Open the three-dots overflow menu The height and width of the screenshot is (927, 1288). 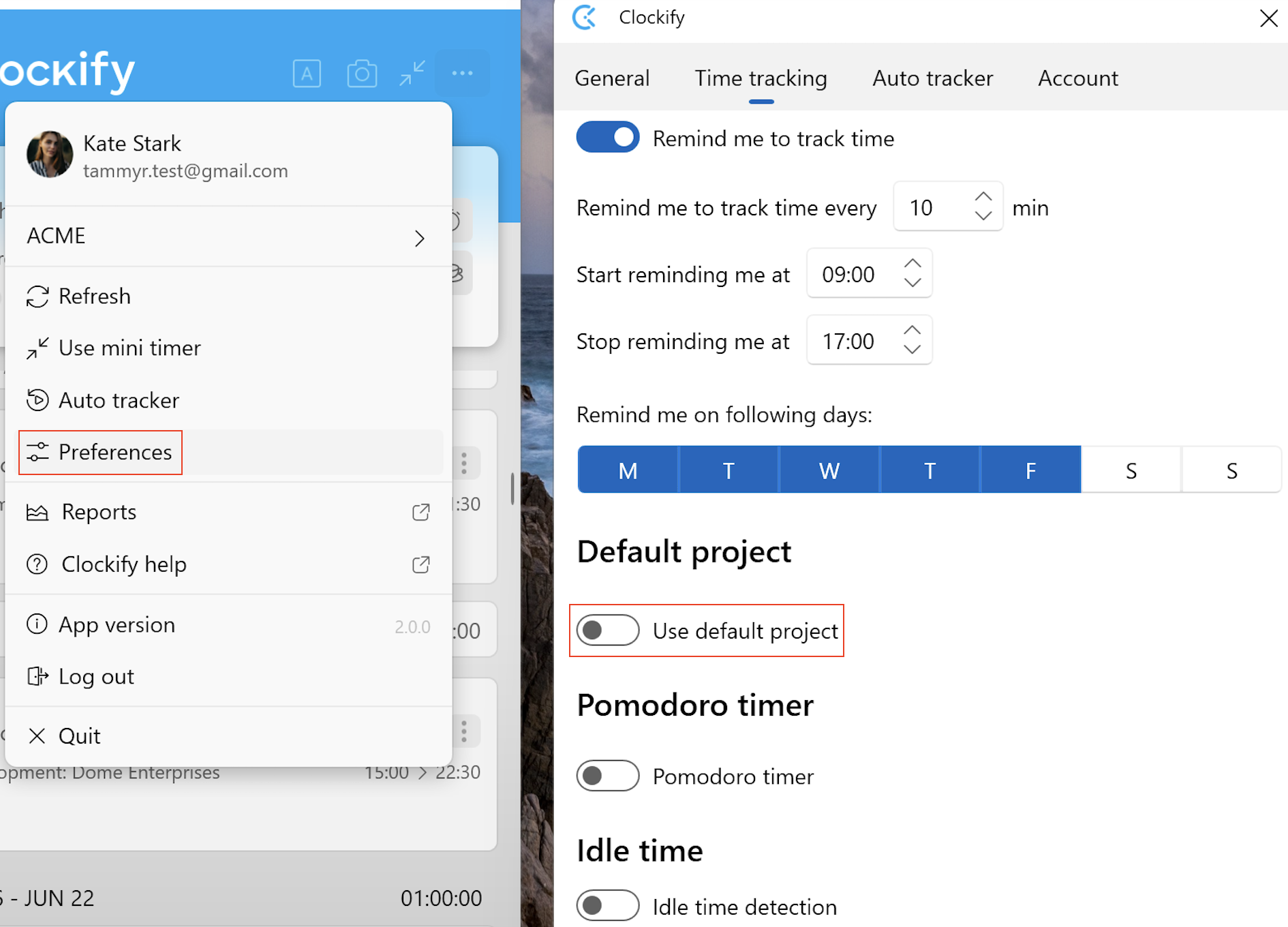coord(463,73)
